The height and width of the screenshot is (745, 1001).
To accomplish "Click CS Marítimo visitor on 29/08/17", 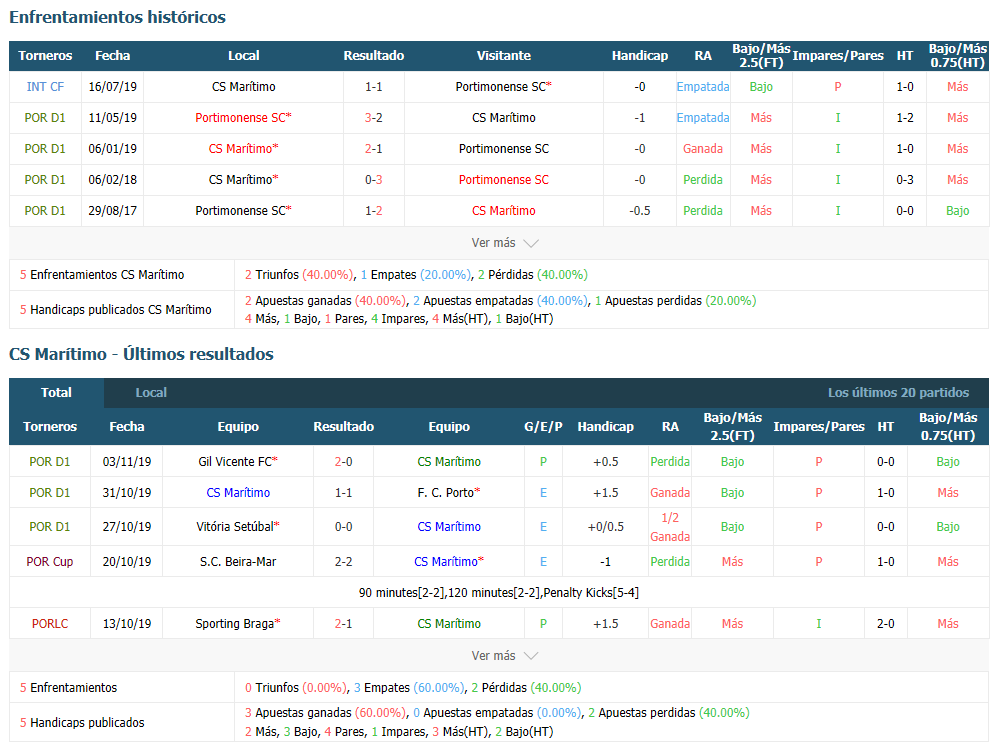I will [x=504, y=211].
